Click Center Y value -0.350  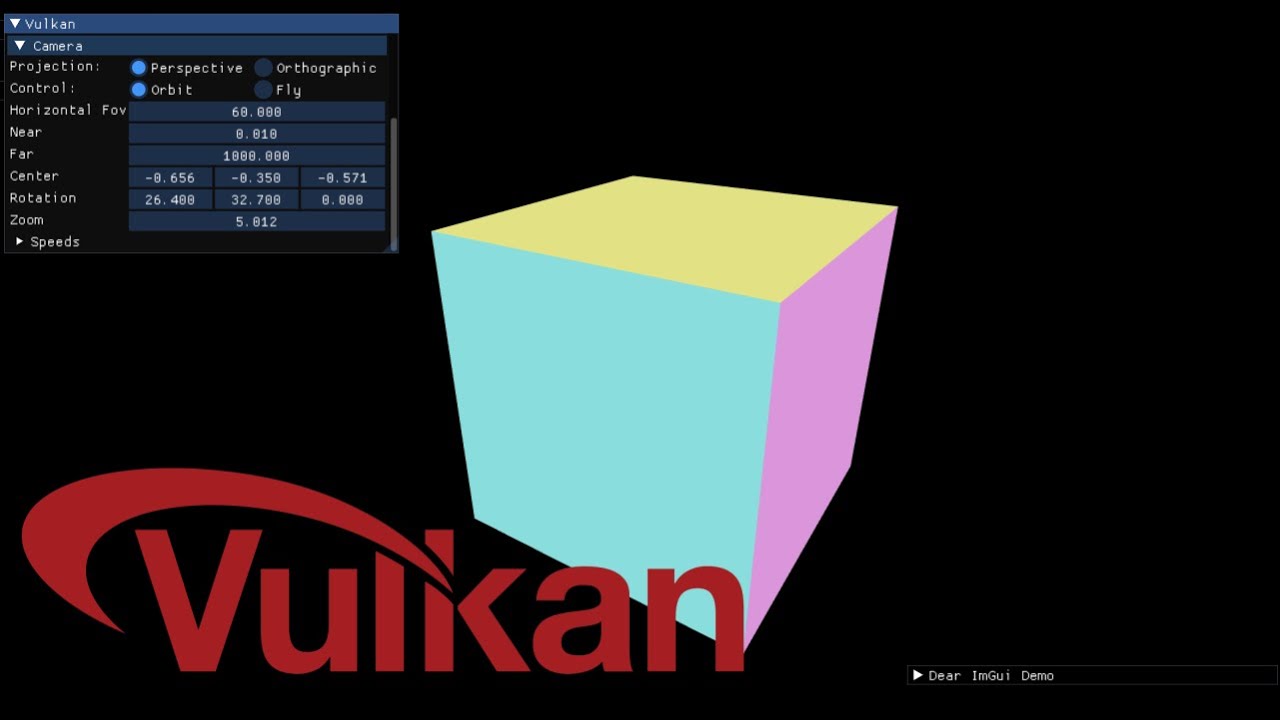coord(256,178)
